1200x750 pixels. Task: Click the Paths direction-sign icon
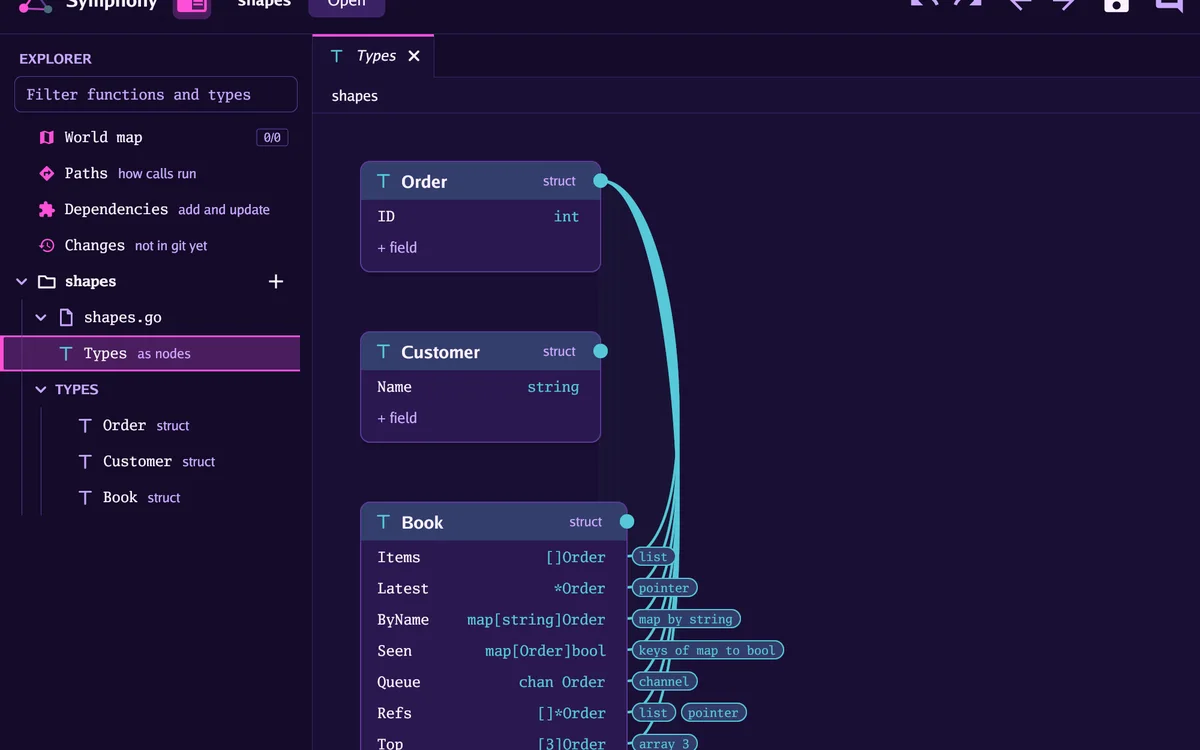tap(46, 173)
